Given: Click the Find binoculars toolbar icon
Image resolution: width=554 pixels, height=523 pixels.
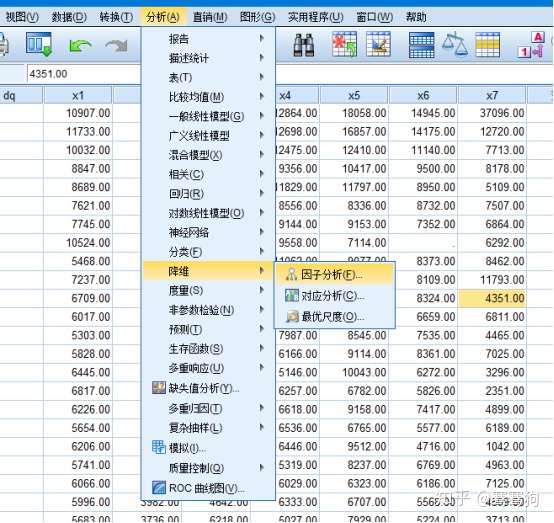Looking at the screenshot, I should [304, 45].
